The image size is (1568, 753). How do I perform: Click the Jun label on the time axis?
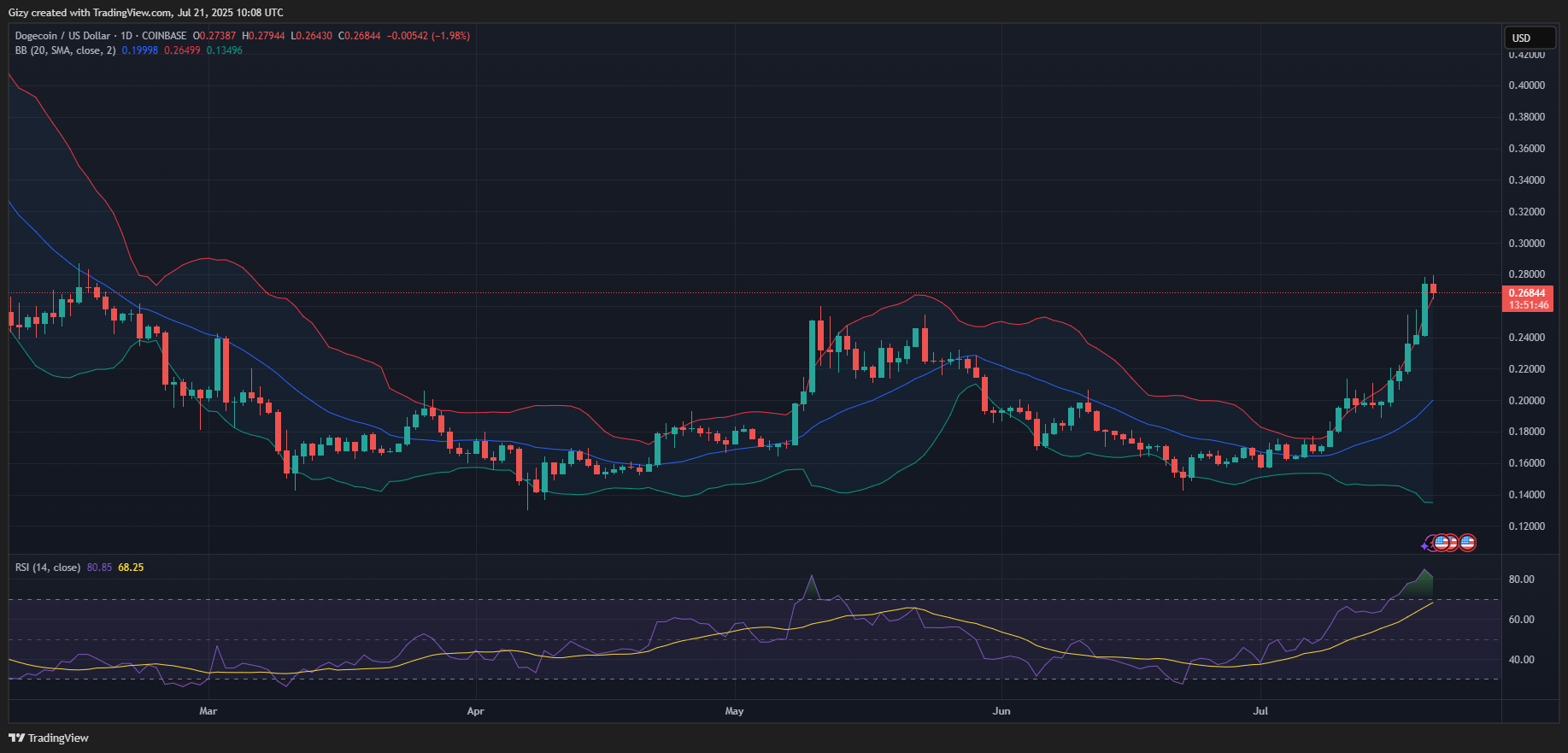coord(1001,711)
